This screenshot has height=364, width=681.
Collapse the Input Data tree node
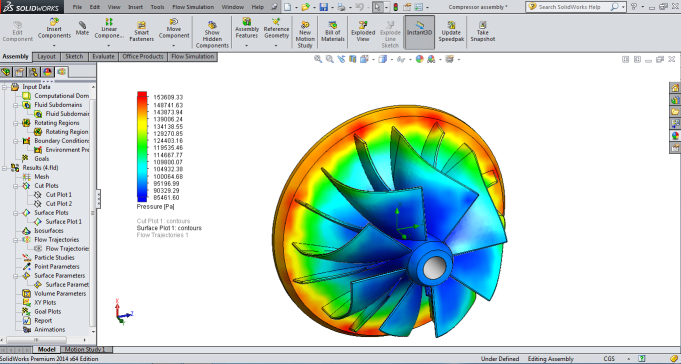click(4, 87)
